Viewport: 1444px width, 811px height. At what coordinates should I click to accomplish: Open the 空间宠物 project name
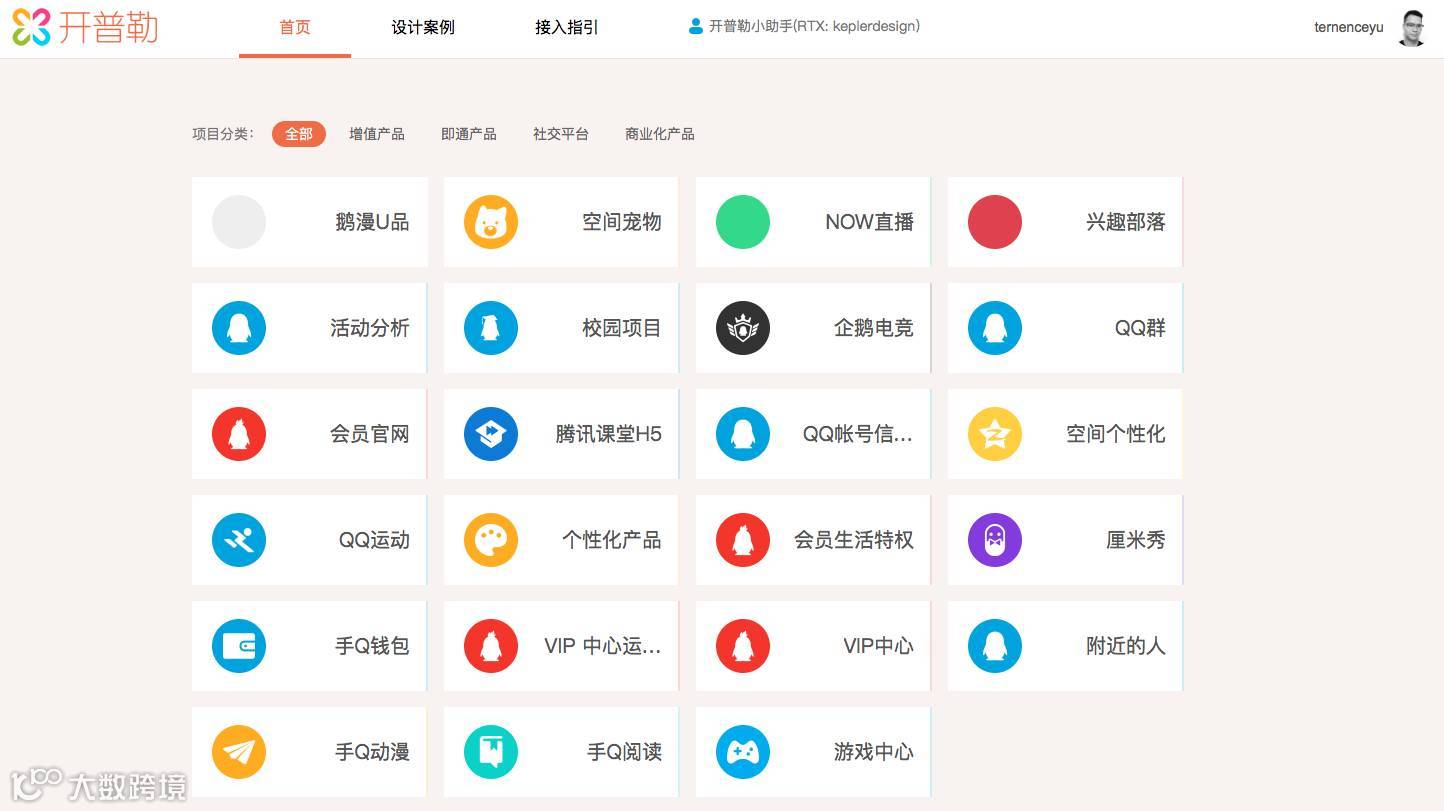622,222
